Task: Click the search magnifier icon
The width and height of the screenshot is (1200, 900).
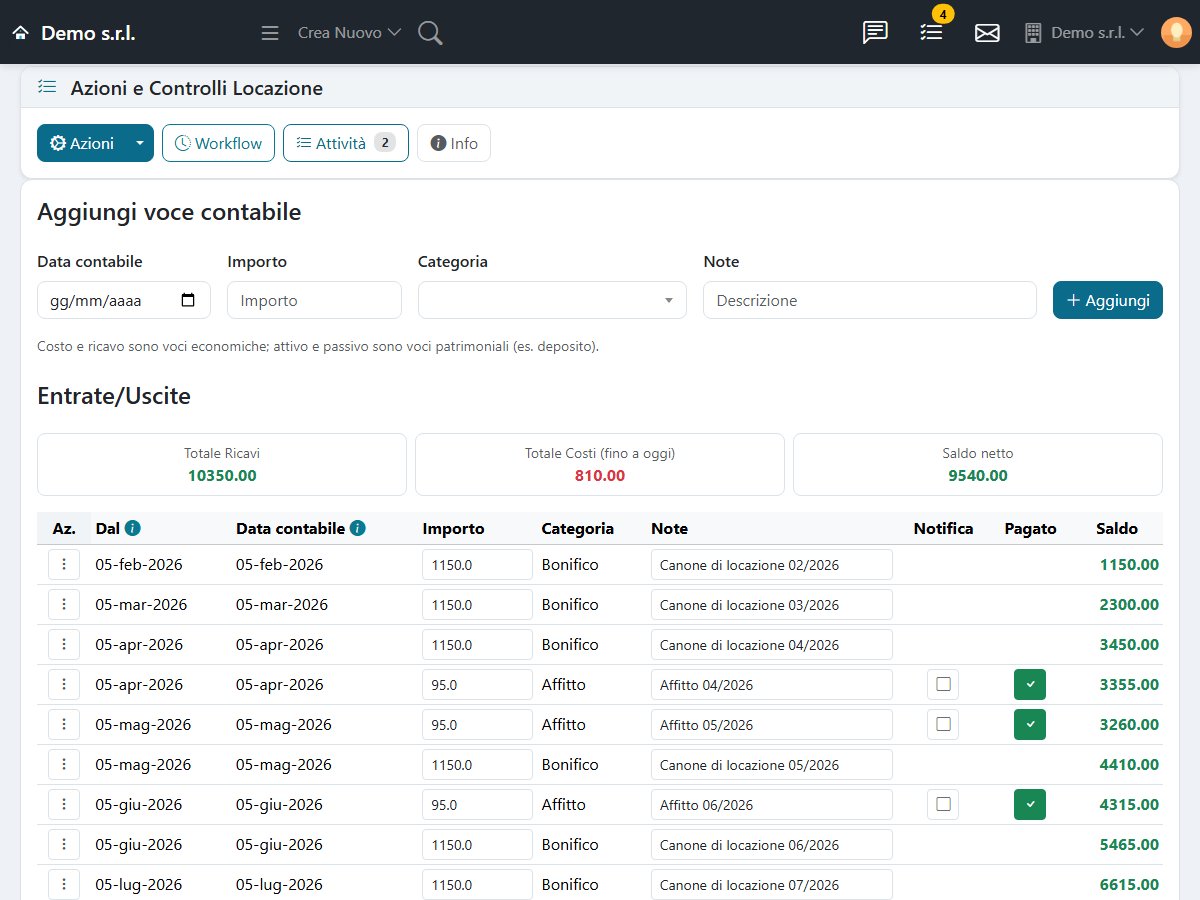Action: (430, 33)
